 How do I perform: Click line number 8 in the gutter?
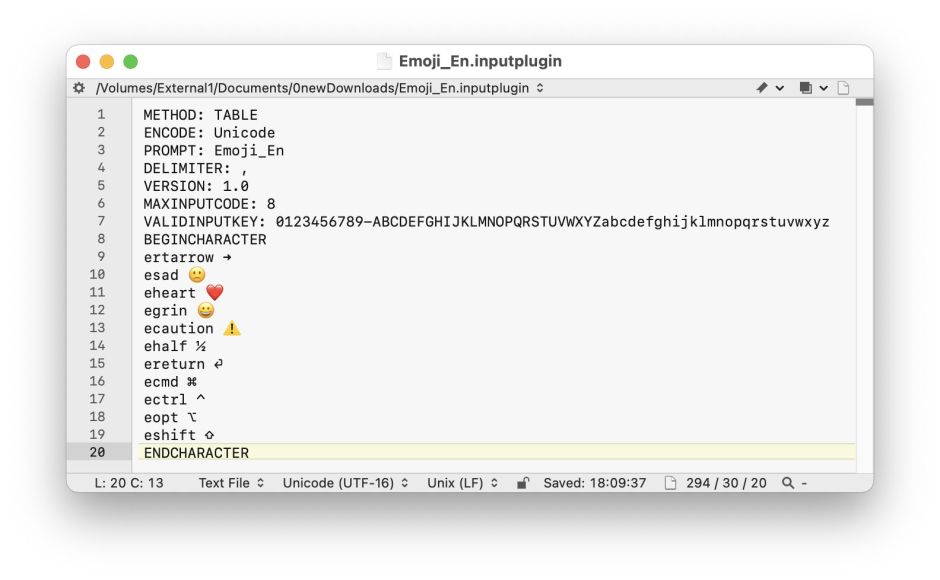tap(101, 239)
